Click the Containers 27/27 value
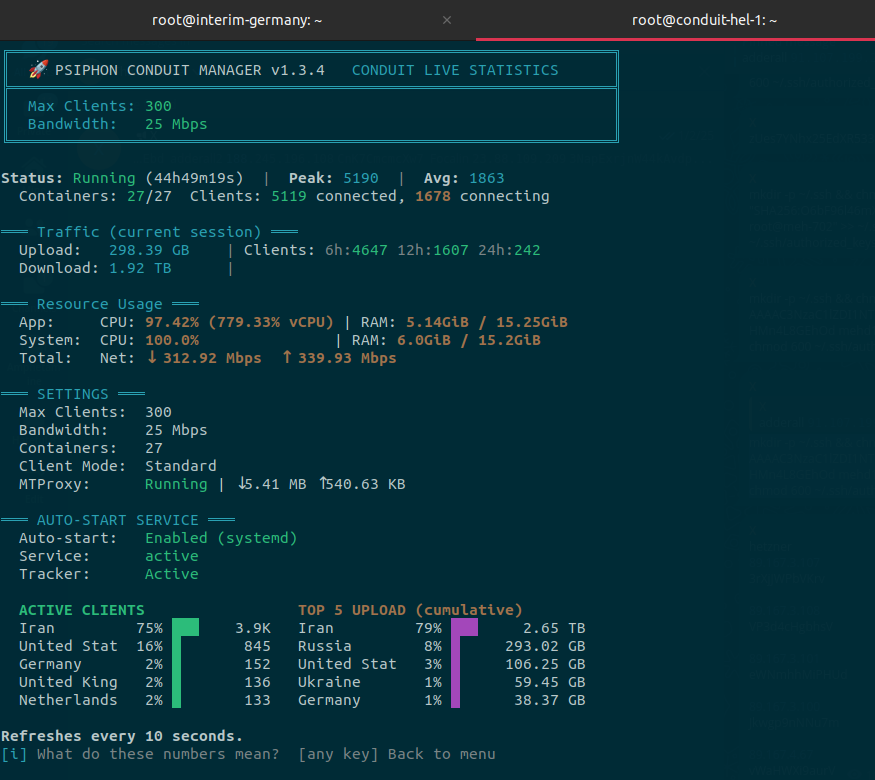This screenshot has height=780, width=875. 150,196
